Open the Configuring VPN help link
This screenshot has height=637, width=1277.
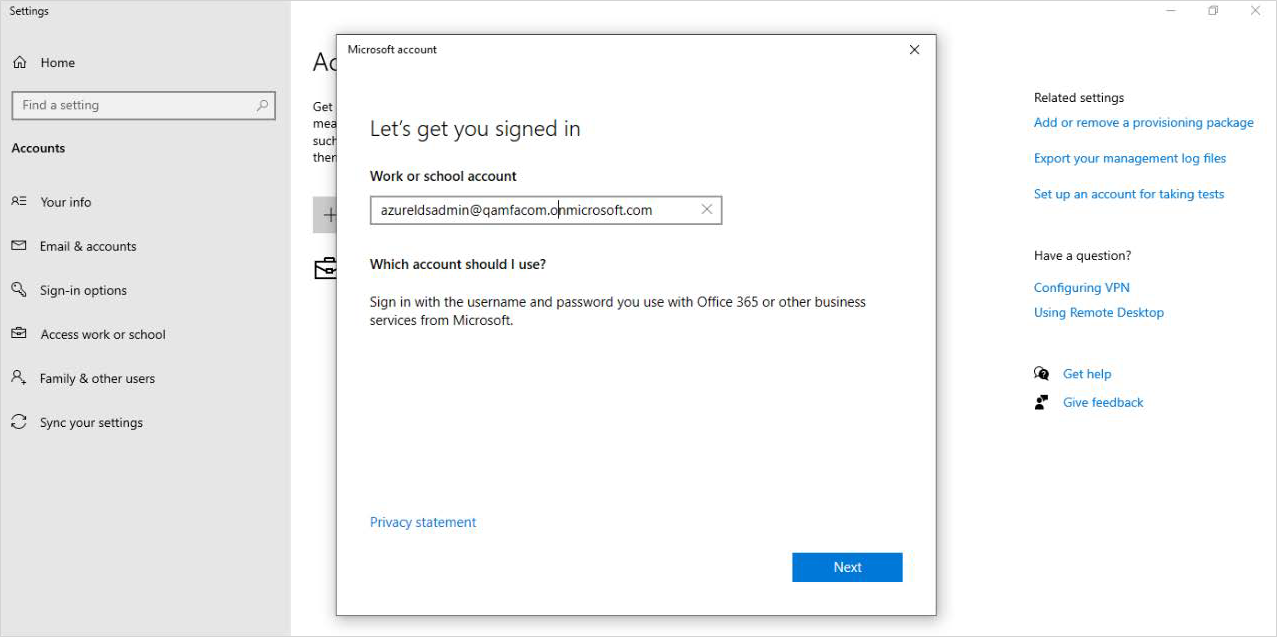[1081, 287]
